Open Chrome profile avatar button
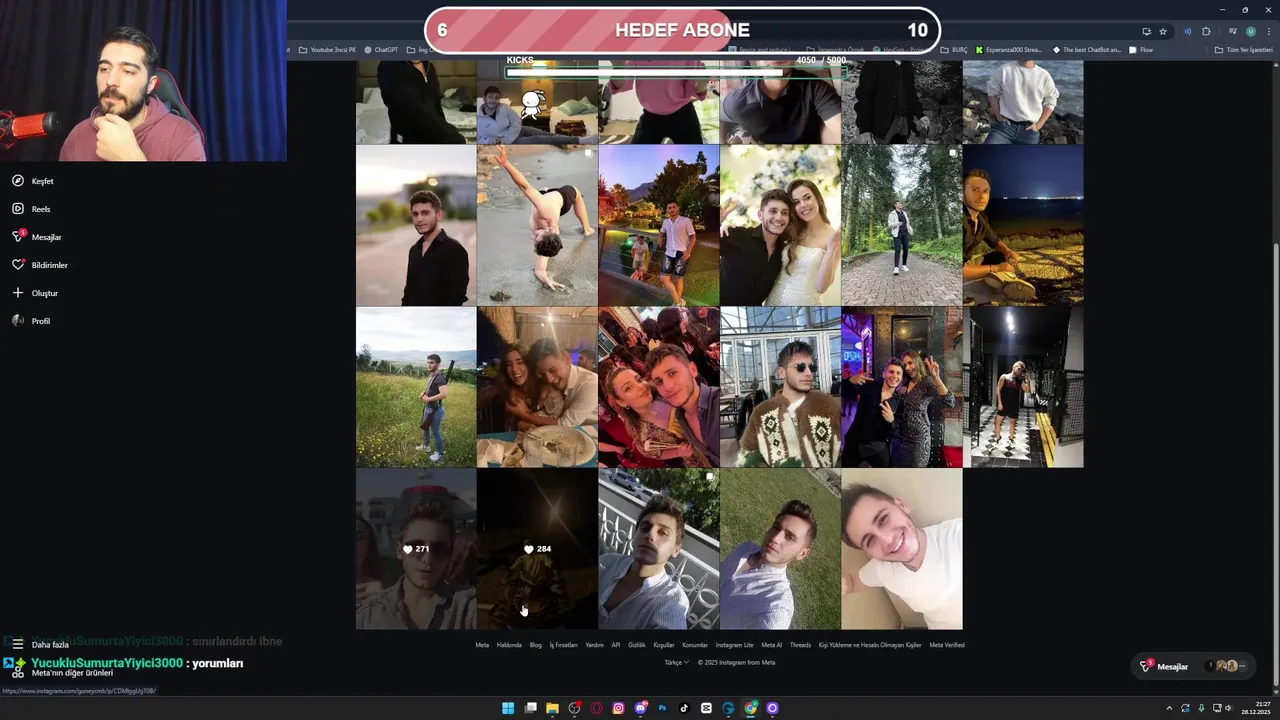This screenshot has width=1280, height=720. point(1250,32)
